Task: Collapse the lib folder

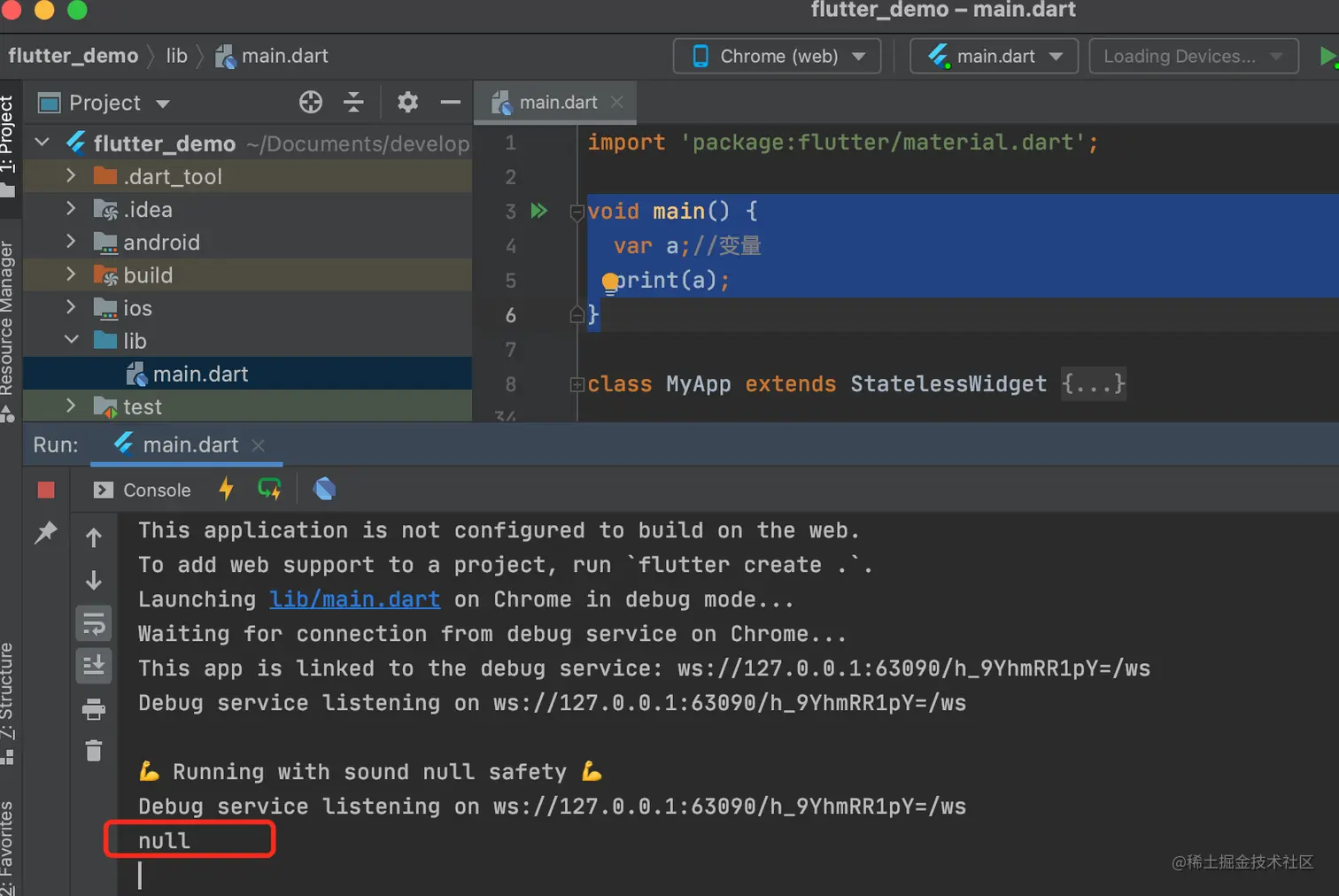Action: coord(71,340)
